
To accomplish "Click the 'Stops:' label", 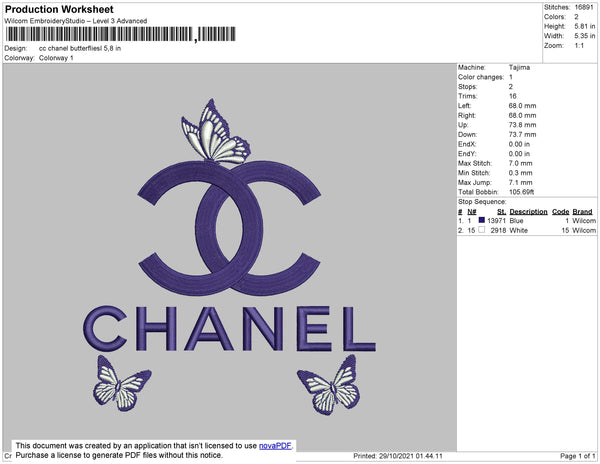I will coord(468,86).
